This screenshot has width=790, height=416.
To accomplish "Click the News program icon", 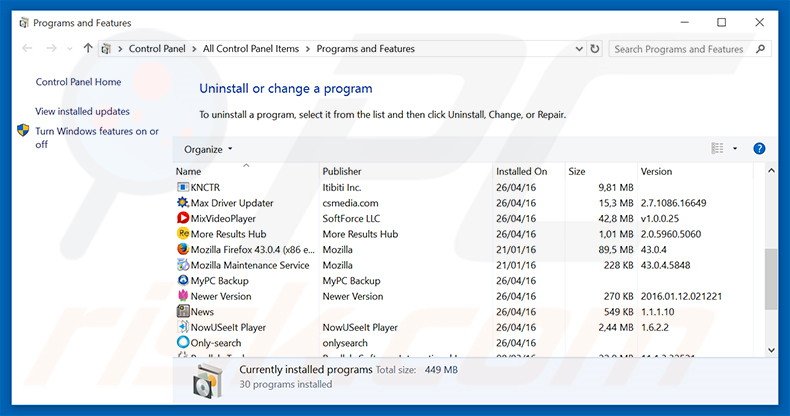I will [x=182, y=311].
